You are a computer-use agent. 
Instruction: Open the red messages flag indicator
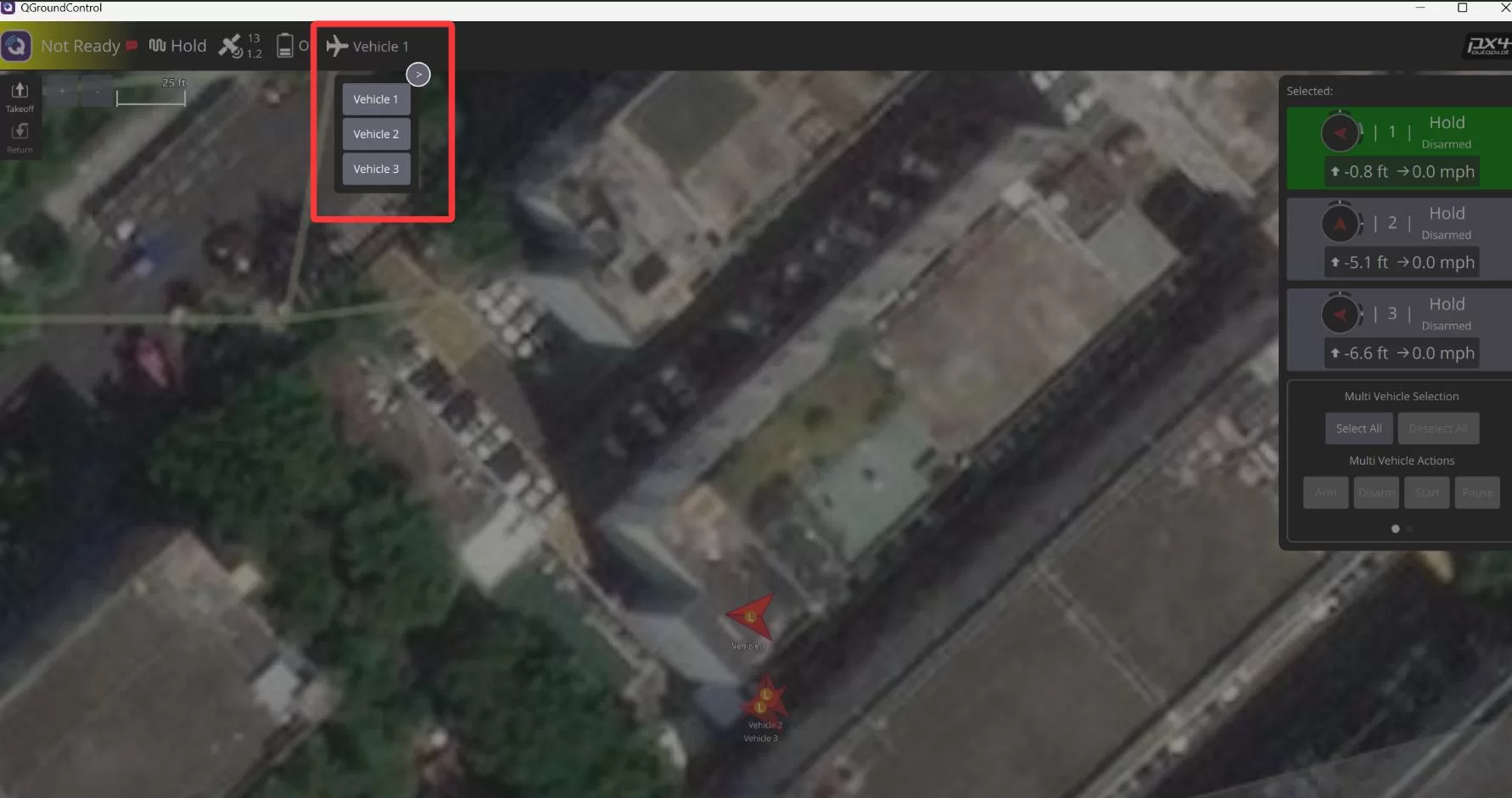tap(132, 45)
